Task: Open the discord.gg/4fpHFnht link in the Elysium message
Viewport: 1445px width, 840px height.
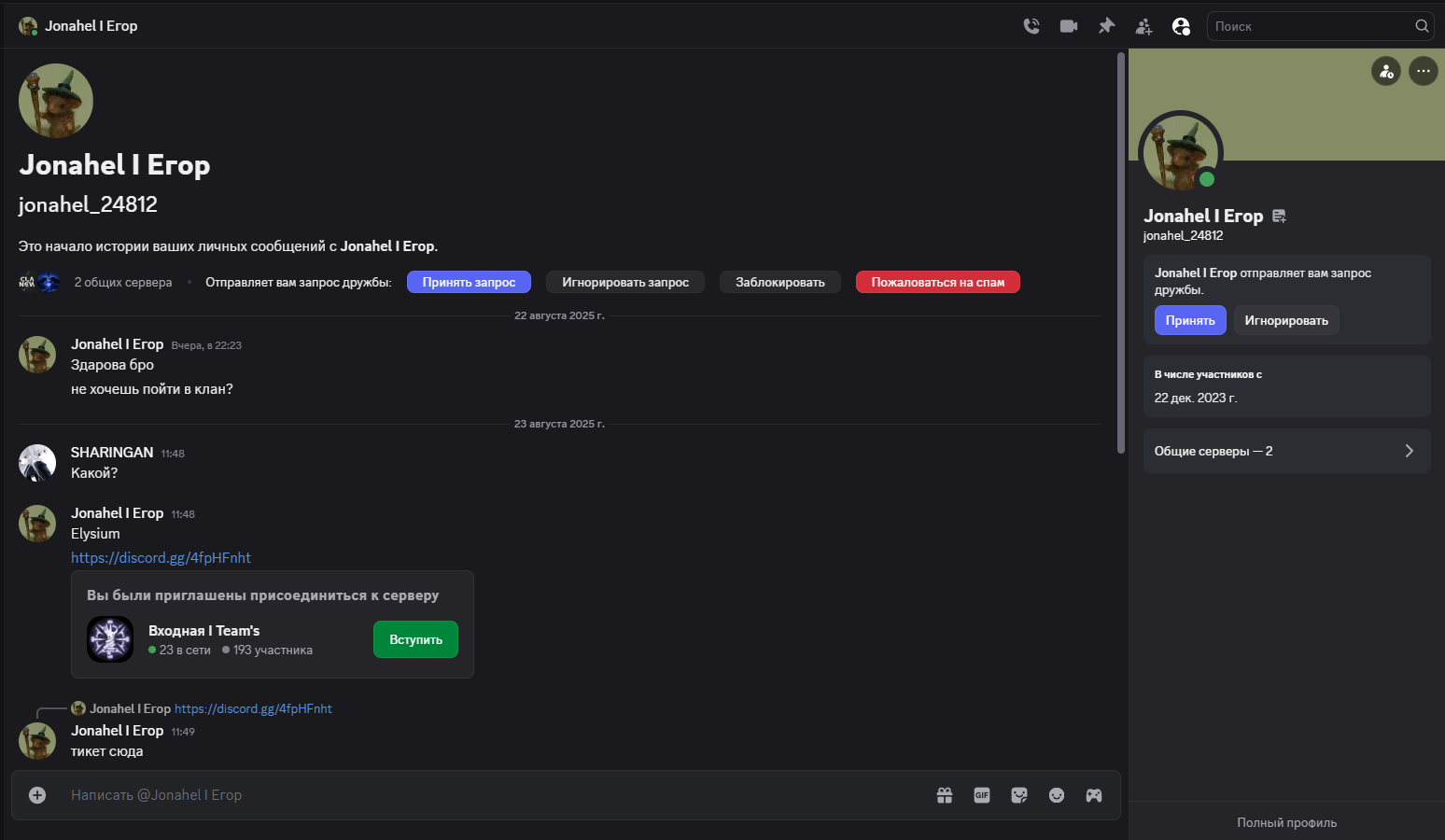Action: [161, 557]
